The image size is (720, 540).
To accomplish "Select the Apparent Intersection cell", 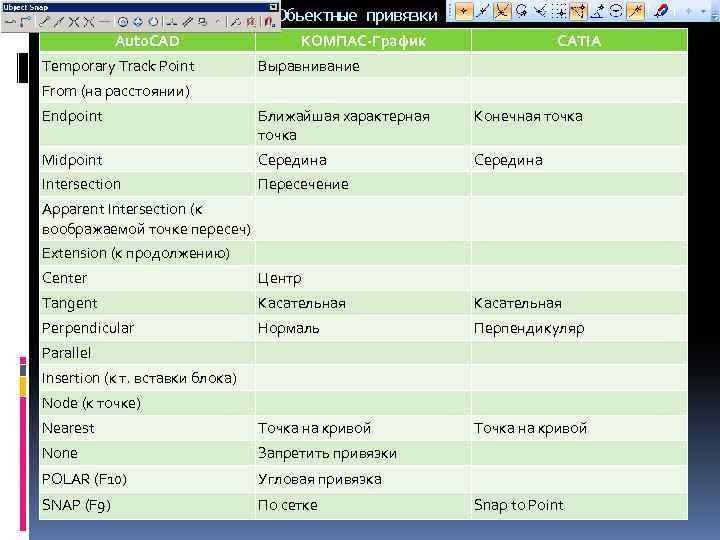I will (147, 219).
